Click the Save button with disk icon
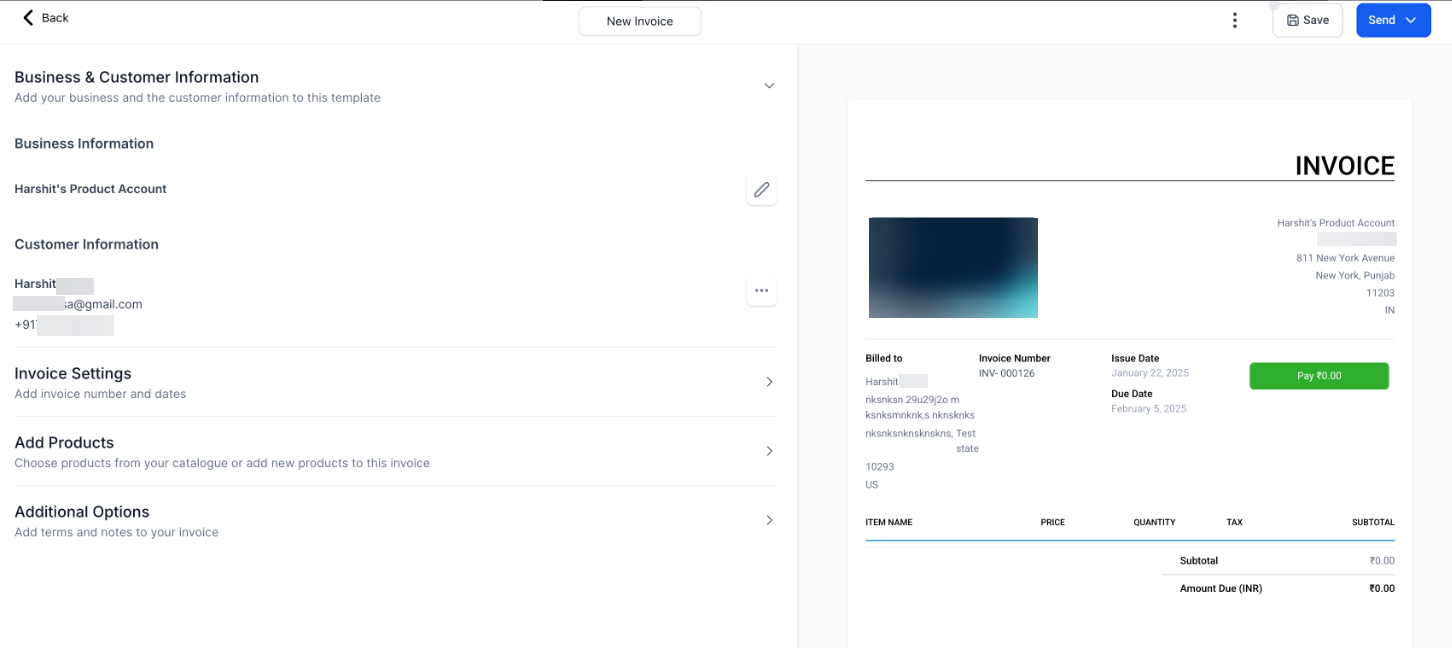 click(1307, 20)
